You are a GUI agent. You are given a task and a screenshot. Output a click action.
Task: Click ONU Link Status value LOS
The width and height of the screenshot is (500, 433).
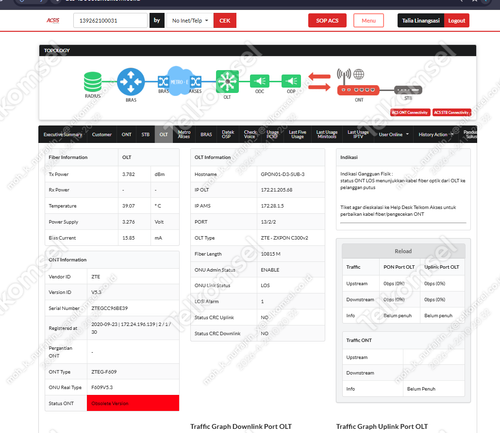(265, 286)
